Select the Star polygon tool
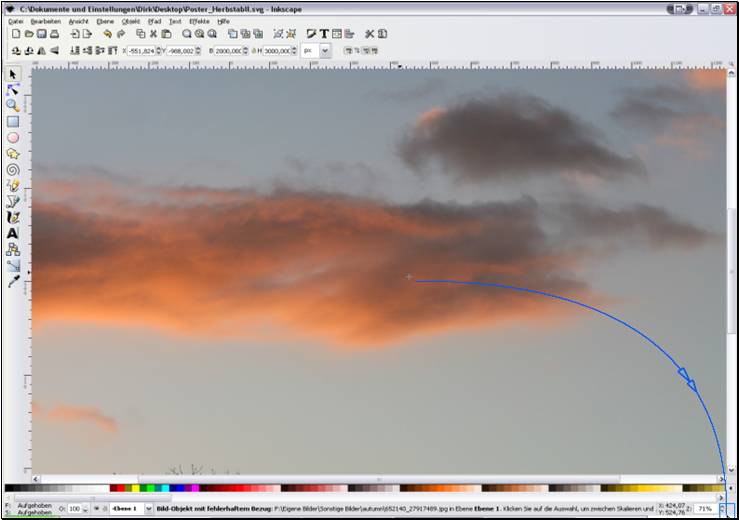Image resolution: width=739 pixels, height=520 pixels. coord(13,154)
